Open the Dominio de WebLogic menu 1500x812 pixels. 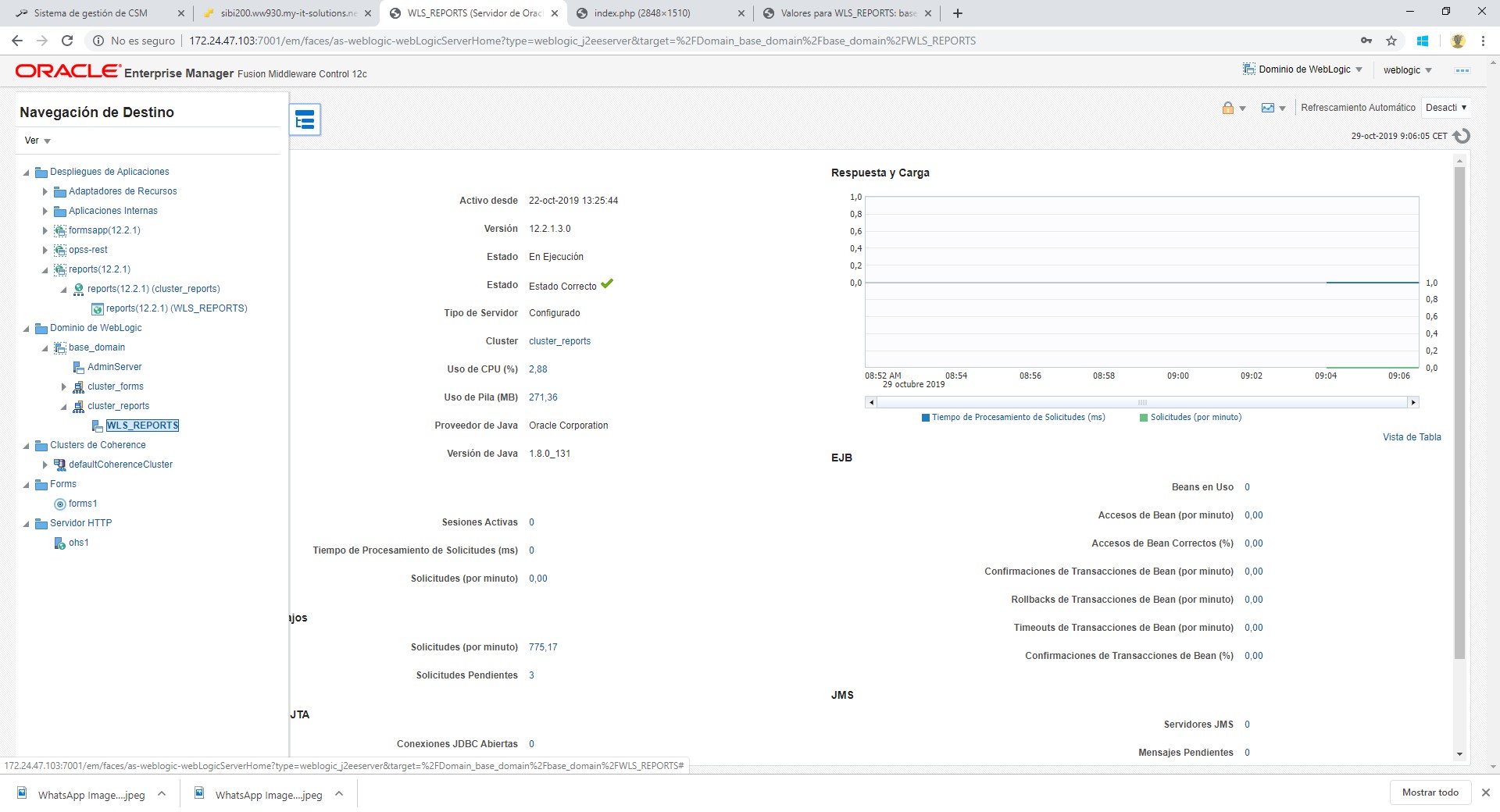pos(1303,69)
